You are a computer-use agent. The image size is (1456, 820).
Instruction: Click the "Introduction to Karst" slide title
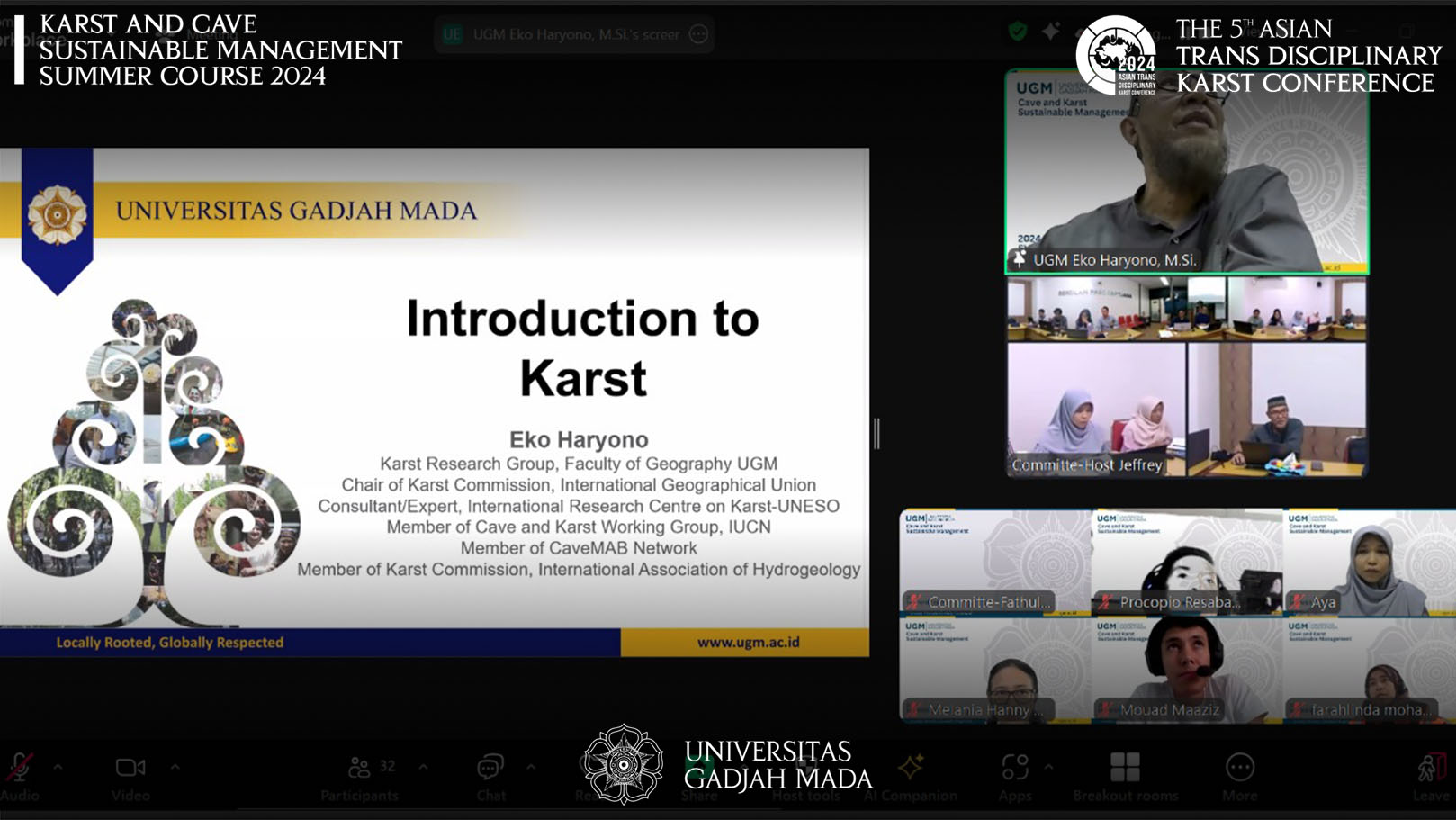[583, 347]
